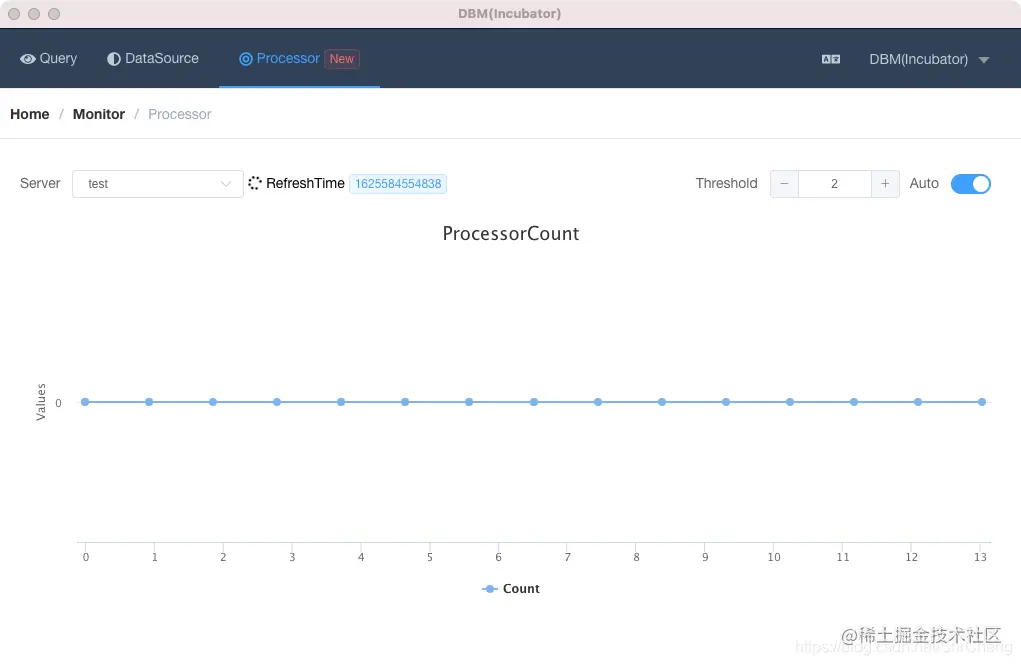
Task: Select the Processor tab
Action: pos(299,59)
